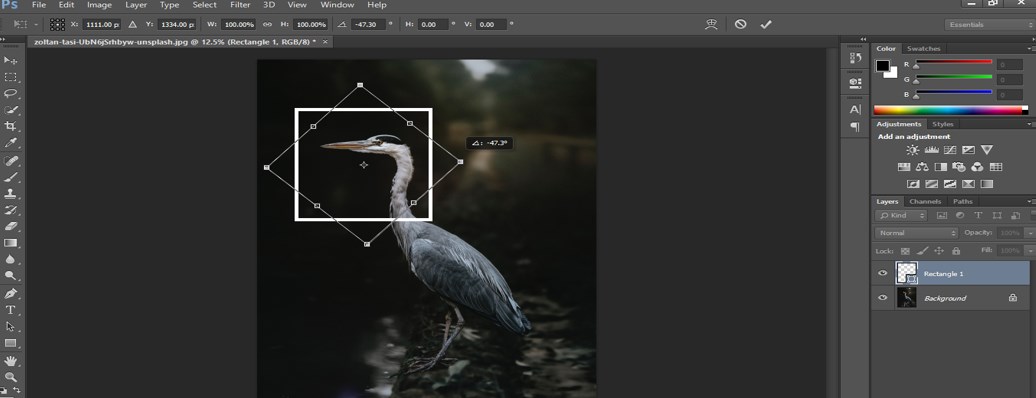This screenshot has height=398, width=1036.
Task: Add a Photo Filter adjustment
Action: 959,167
